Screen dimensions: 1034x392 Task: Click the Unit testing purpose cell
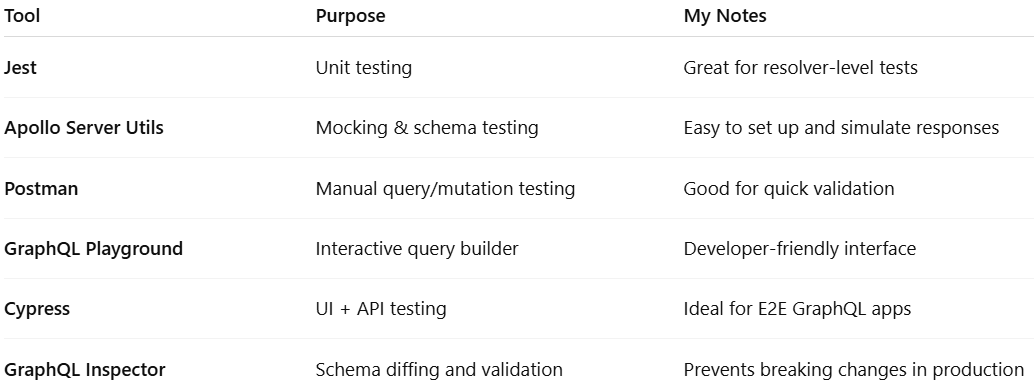click(x=363, y=67)
